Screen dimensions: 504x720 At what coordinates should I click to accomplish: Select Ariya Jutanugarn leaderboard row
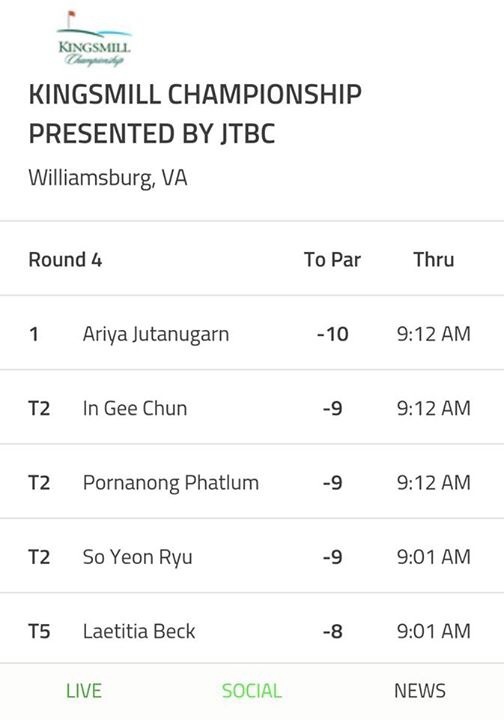[x=252, y=333]
